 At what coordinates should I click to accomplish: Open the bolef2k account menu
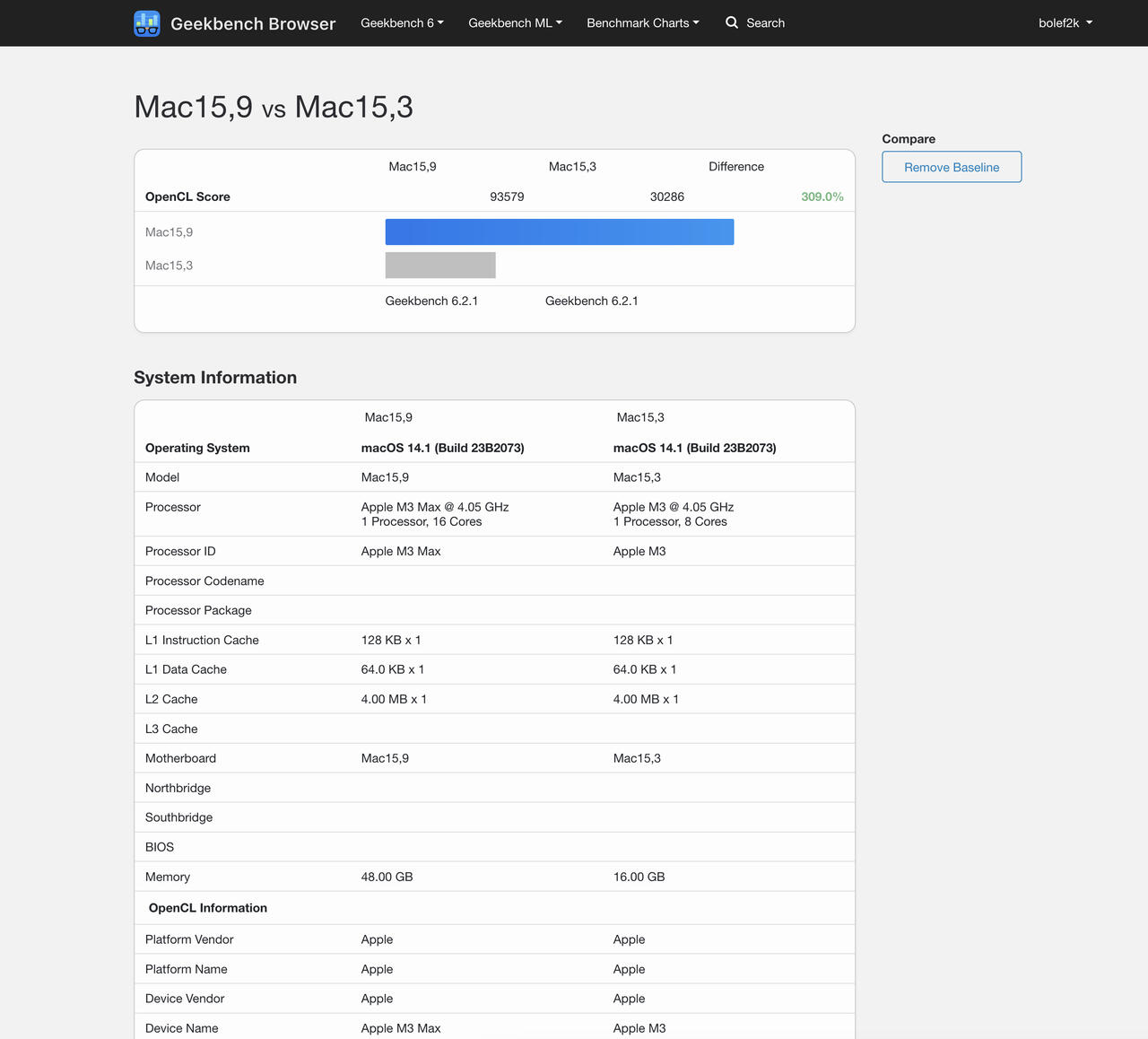tap(1065, 22)
